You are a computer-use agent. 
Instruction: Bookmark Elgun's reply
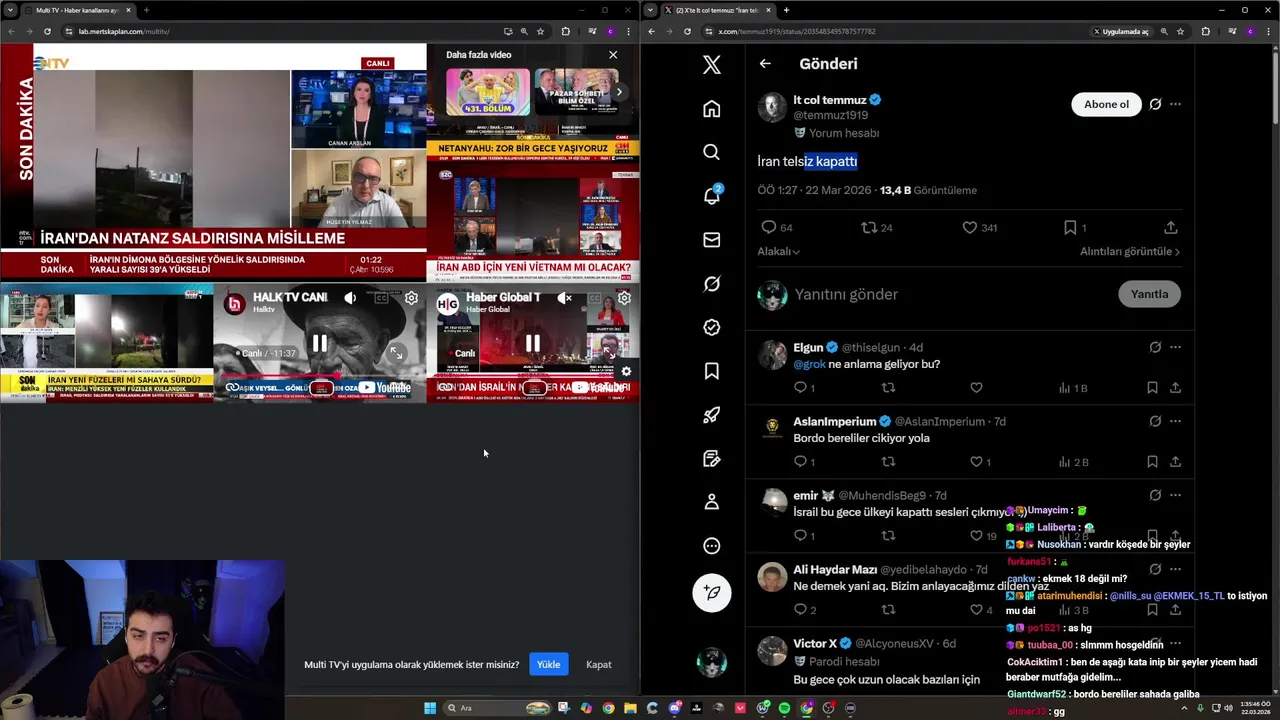coord(1152,388)
